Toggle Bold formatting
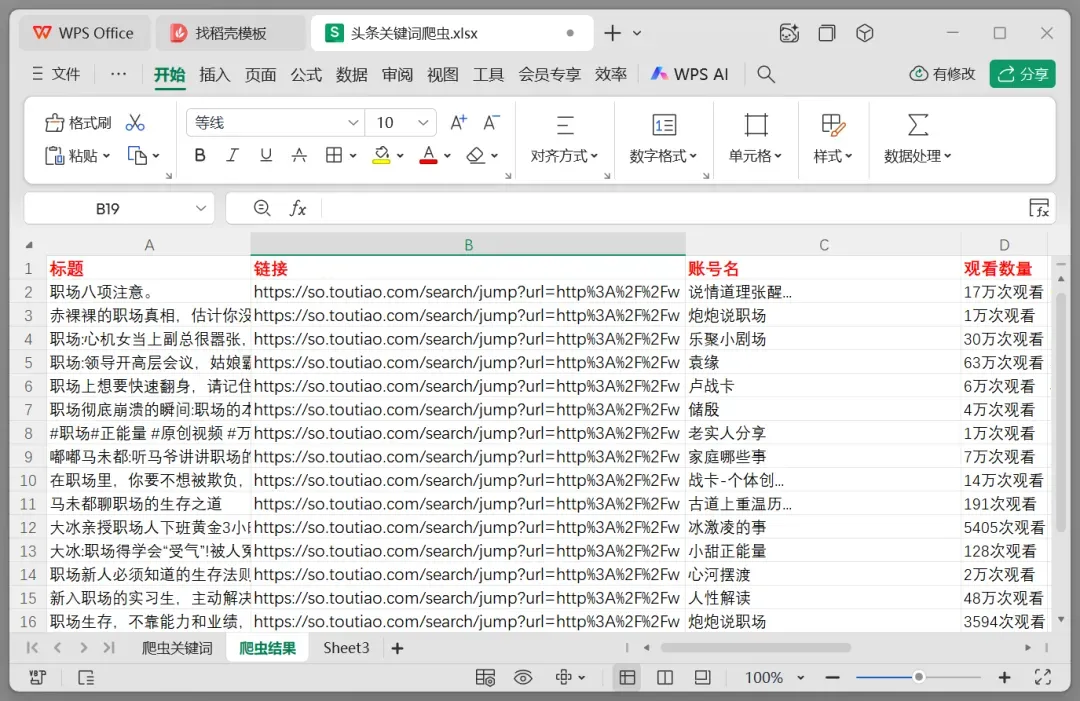This screenshot has height=701, width=1080. pyautogui.click(x=200, y=156)
